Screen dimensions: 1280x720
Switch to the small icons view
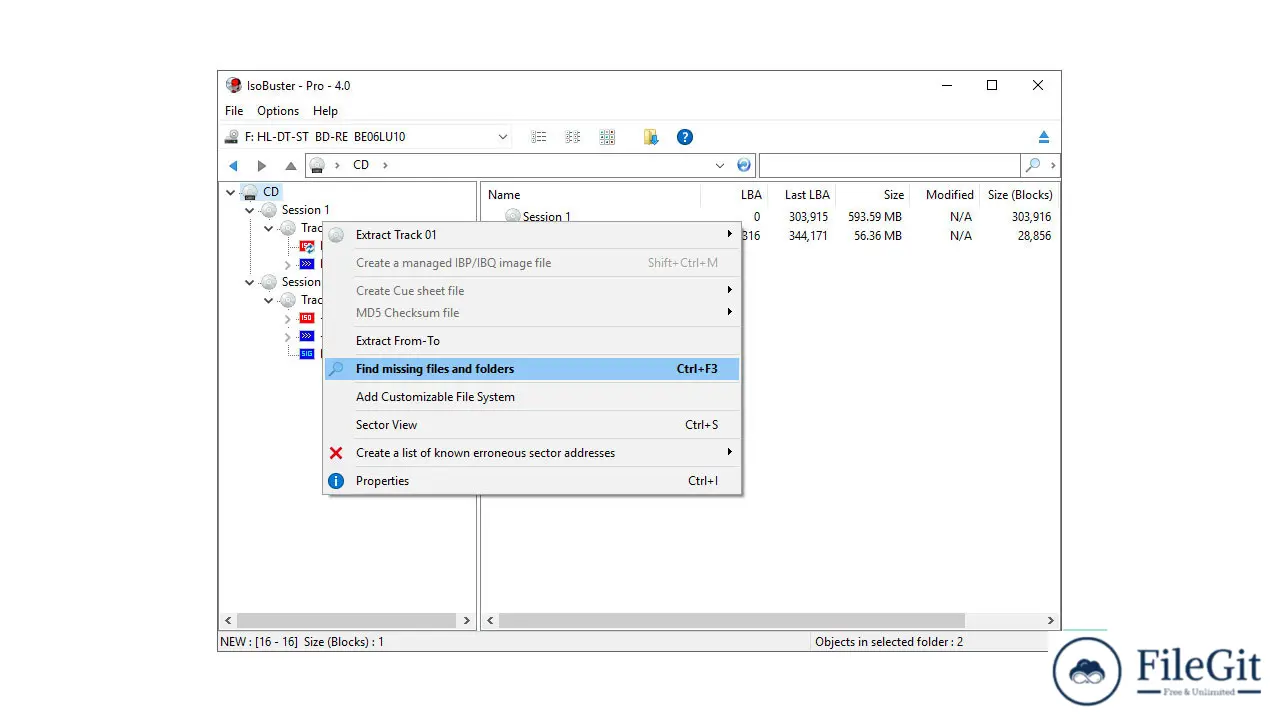[573, 137]
